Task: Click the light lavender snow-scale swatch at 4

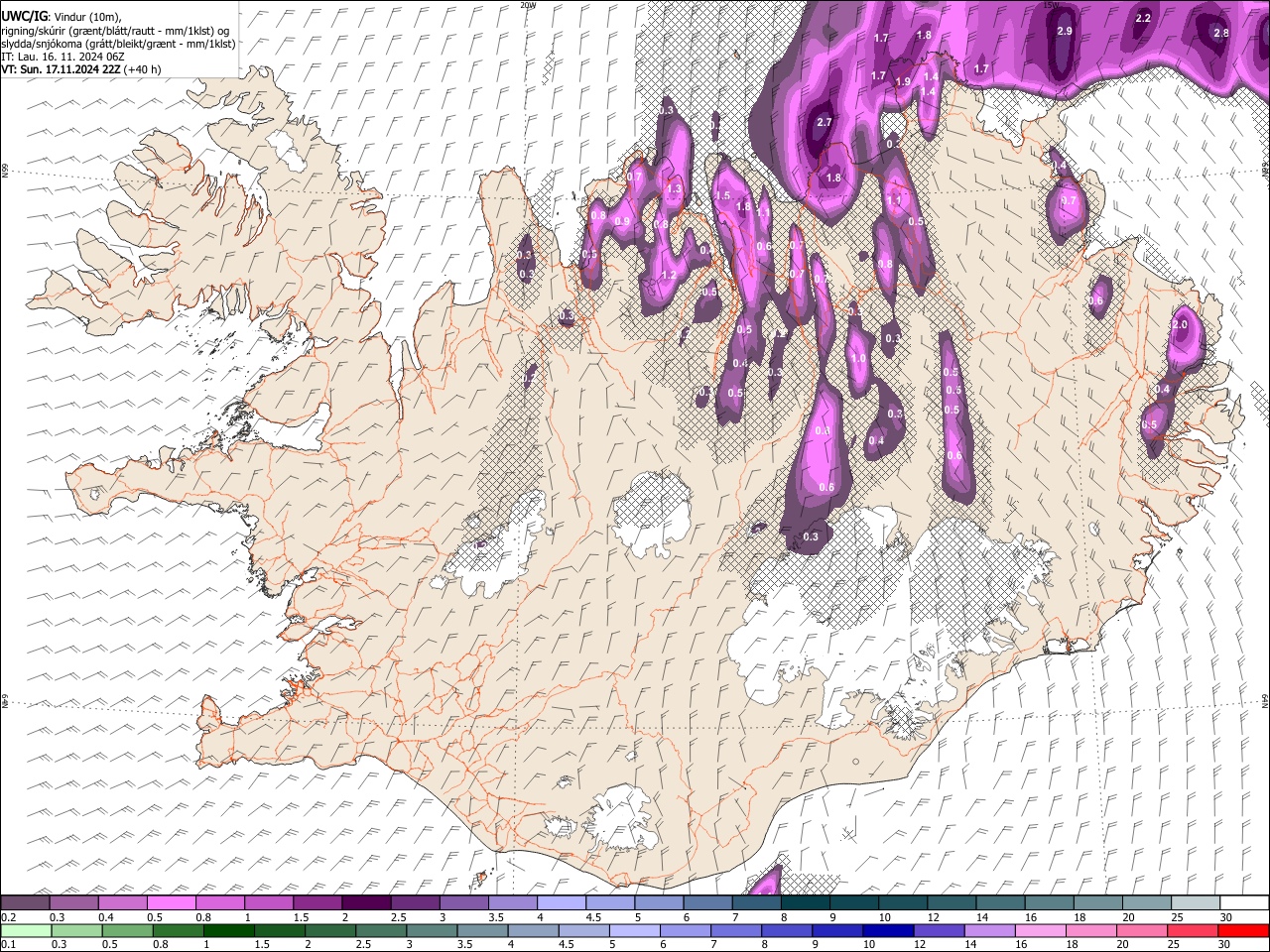Action: 562,902
